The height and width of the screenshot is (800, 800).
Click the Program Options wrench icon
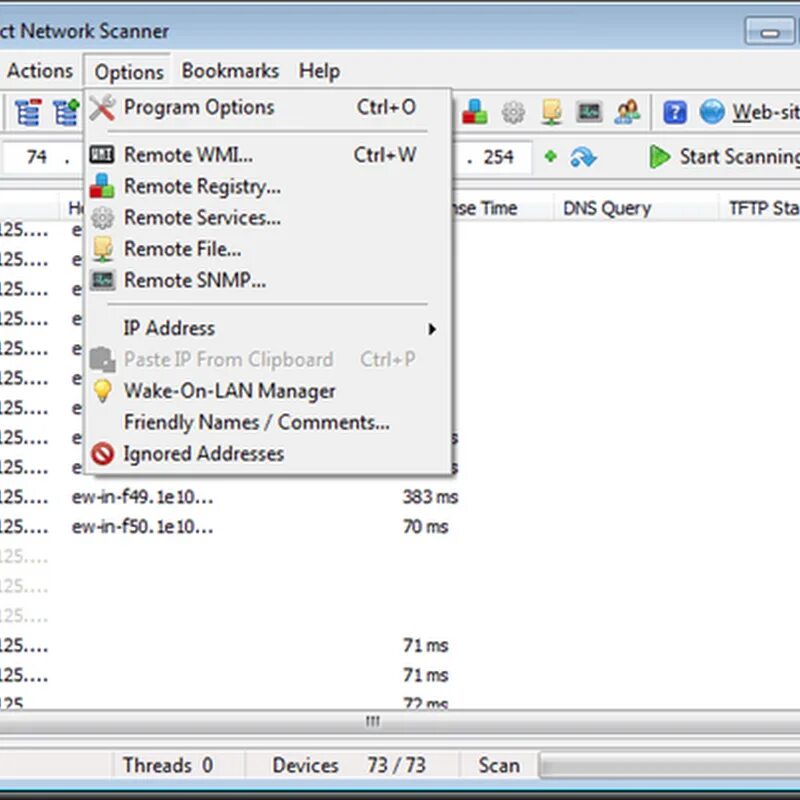(103, 108)
